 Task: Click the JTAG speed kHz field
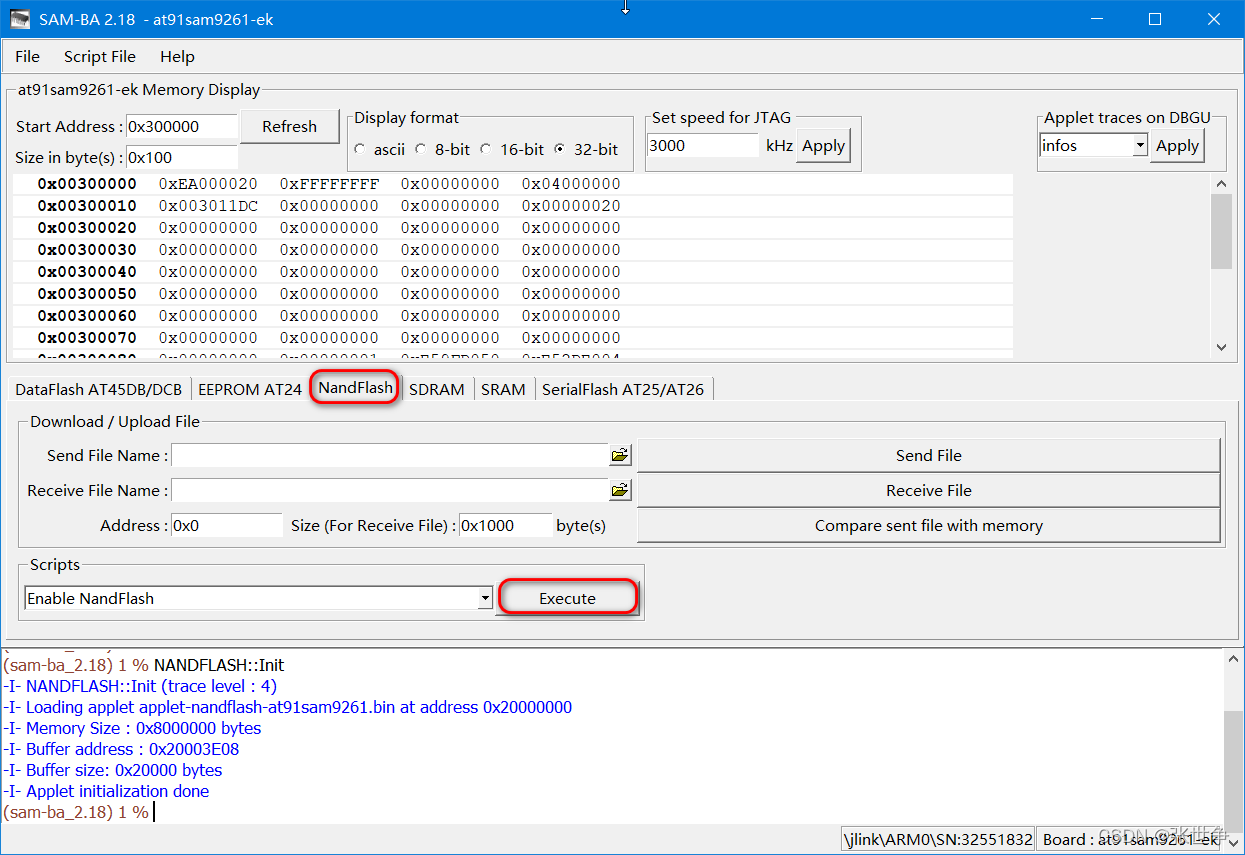click(703, 146)
